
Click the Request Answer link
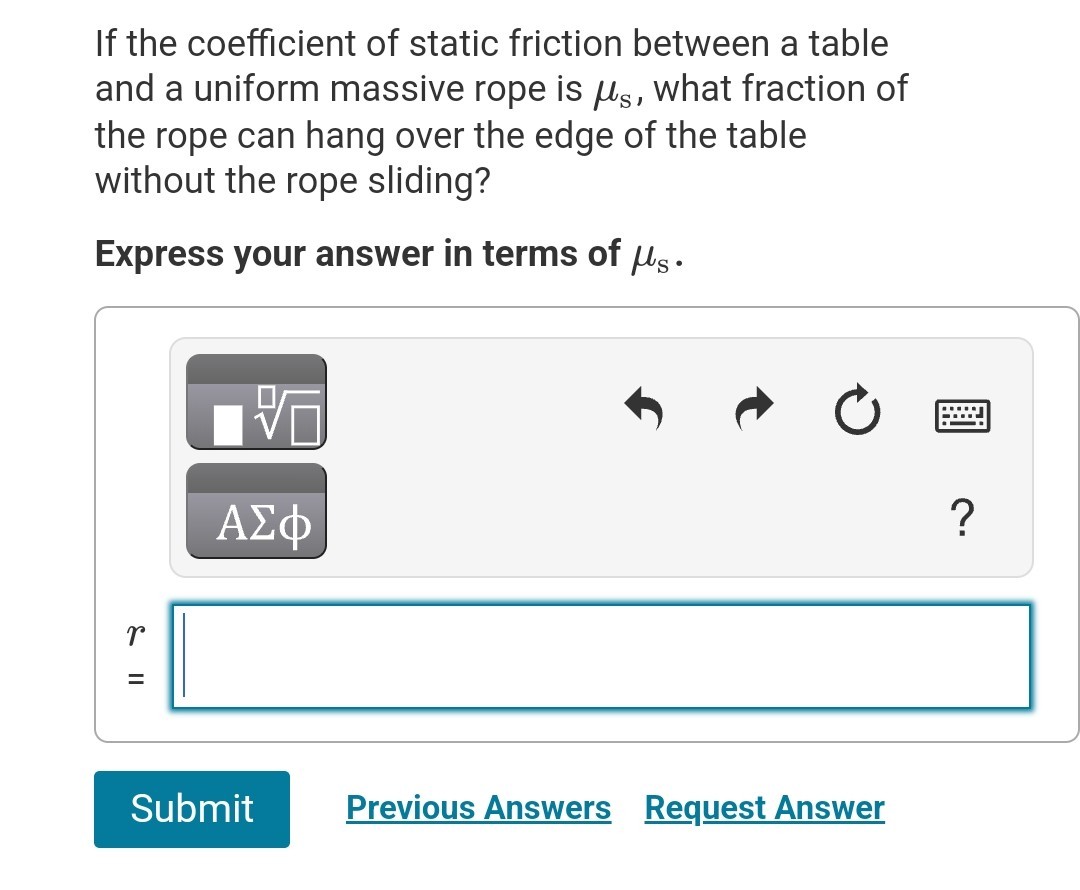pos(764,808)
